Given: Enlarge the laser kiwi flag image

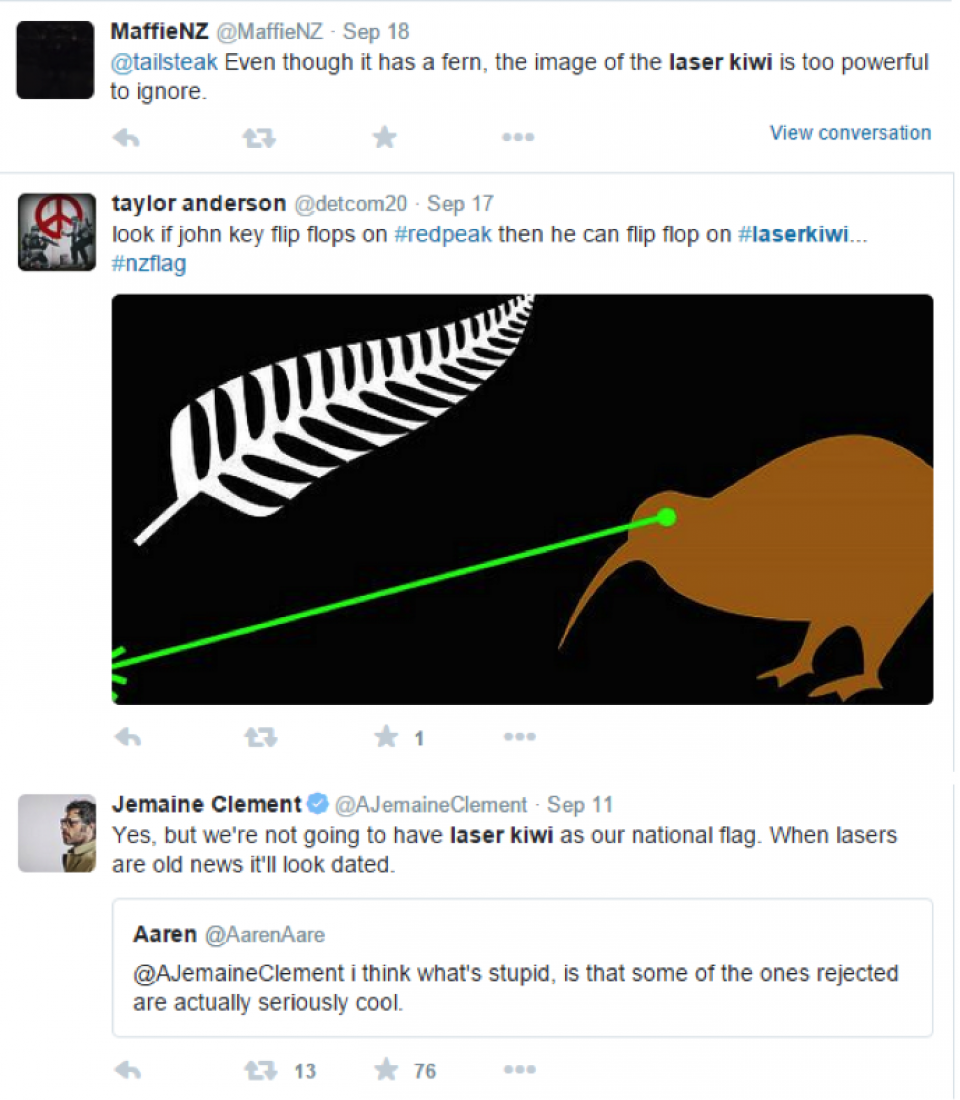Looking at the screenshot, I should pyautogui.click(x=522, y=499).
